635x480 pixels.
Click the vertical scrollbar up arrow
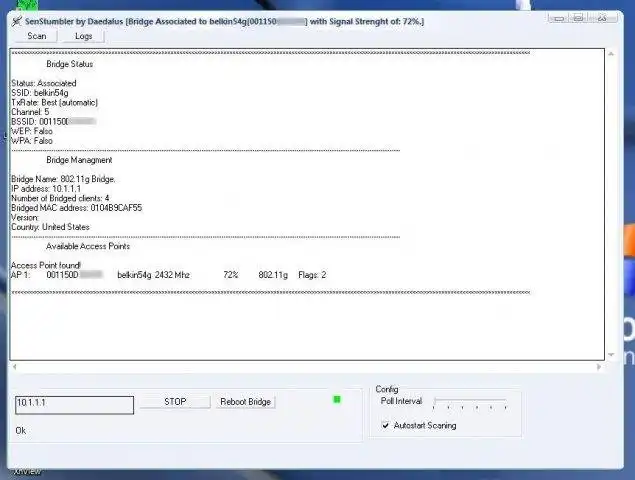[x=611, y=54]
